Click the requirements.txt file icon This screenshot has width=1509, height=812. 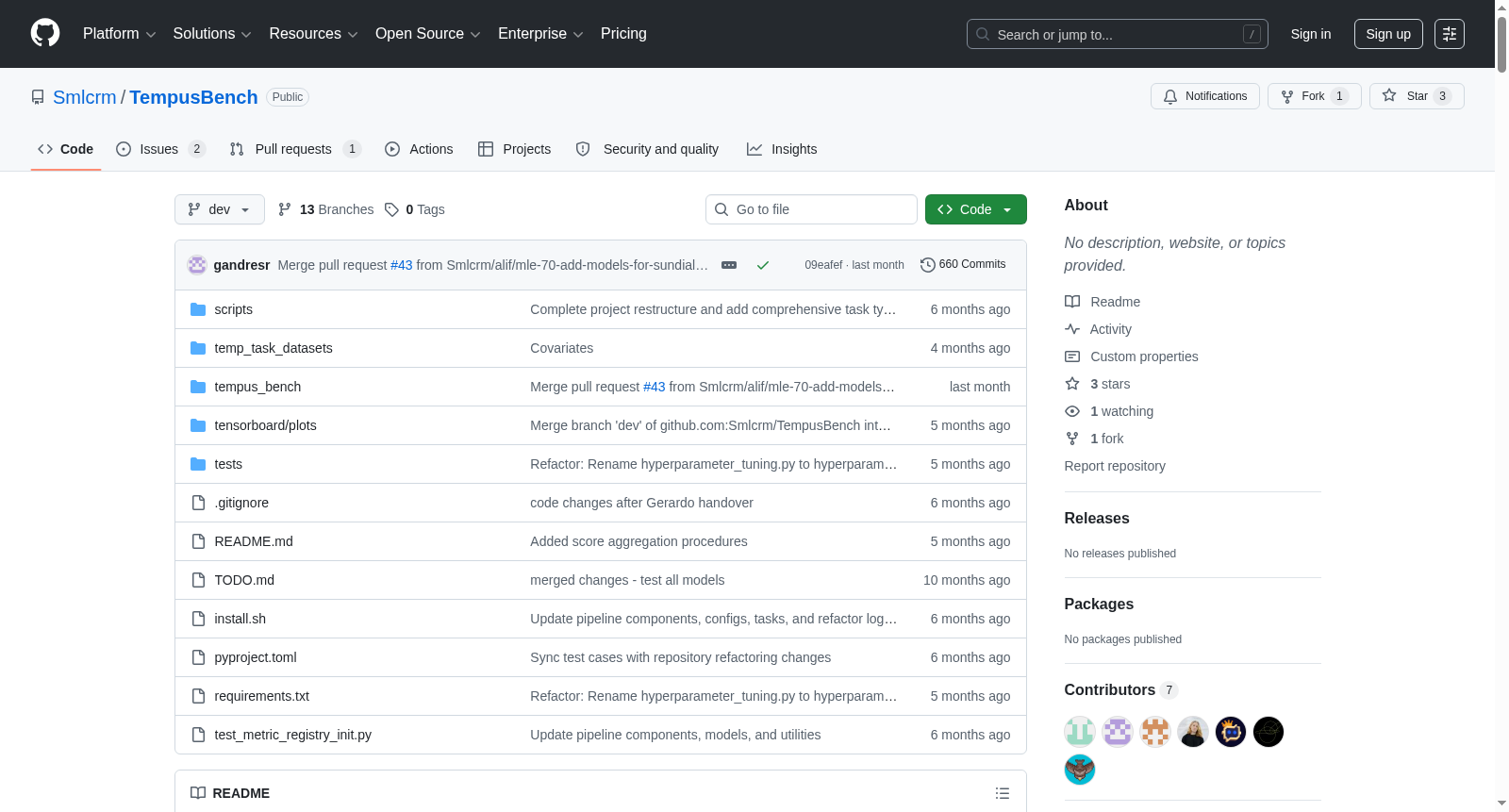[198, 696]
